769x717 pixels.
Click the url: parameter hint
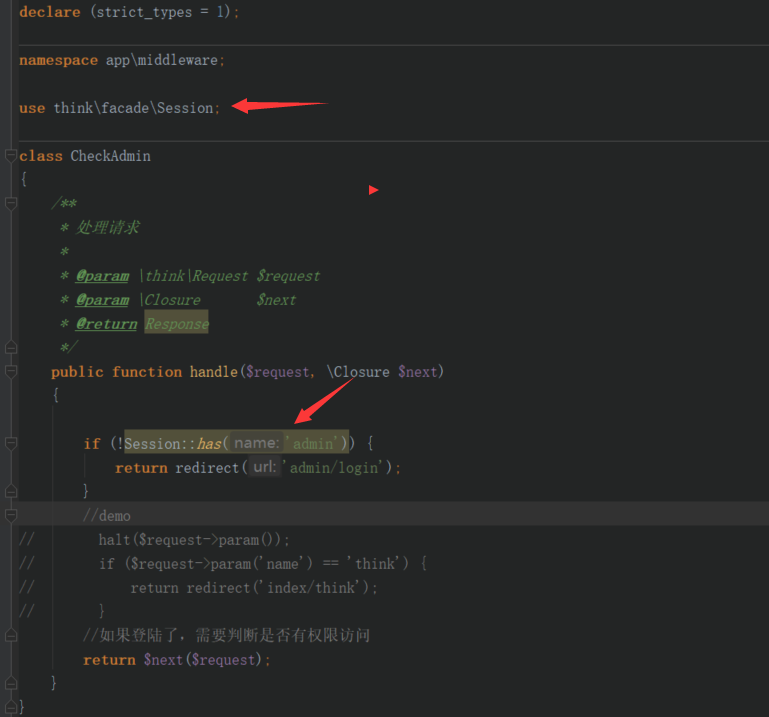coord(265,467)
